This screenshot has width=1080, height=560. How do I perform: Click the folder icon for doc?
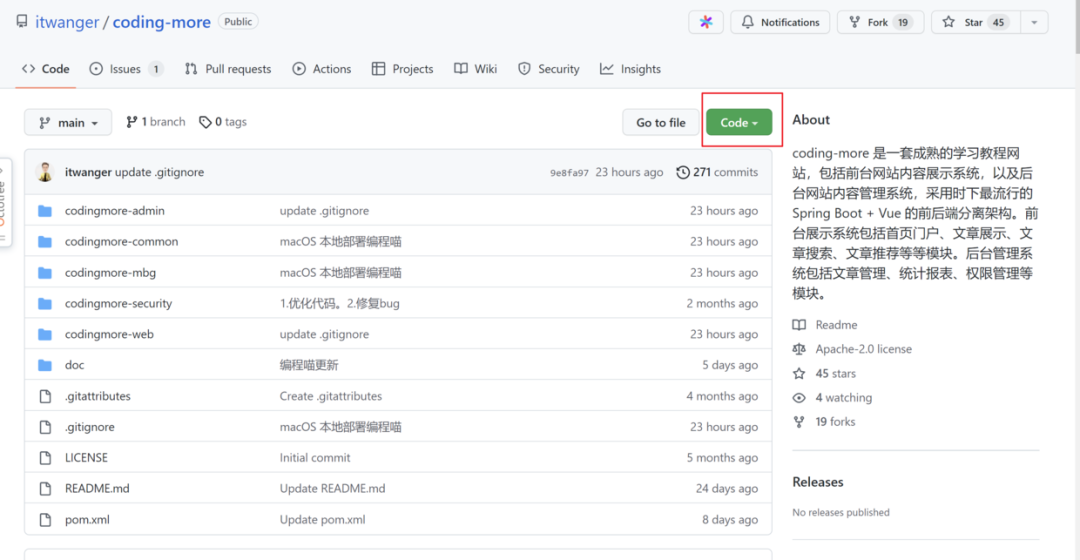(x=45, y=365)
